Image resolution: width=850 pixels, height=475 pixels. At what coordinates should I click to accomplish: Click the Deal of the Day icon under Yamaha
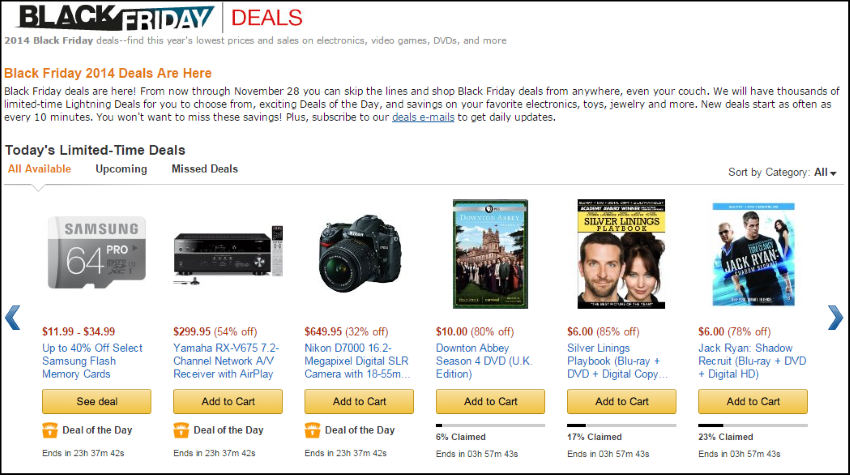(181, 430)
